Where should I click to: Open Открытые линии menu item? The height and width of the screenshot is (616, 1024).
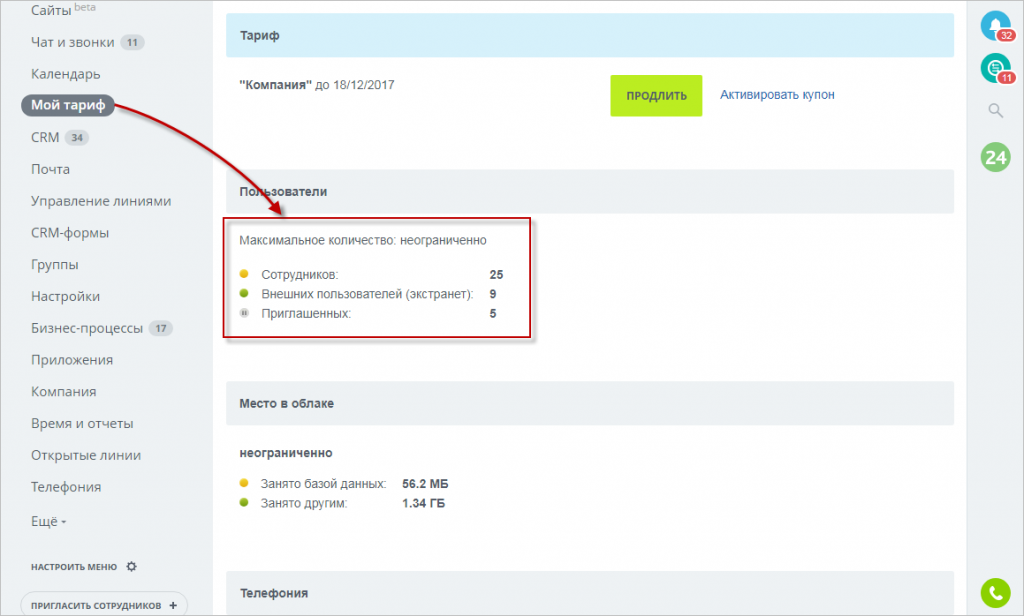click(x=86, y=455)
